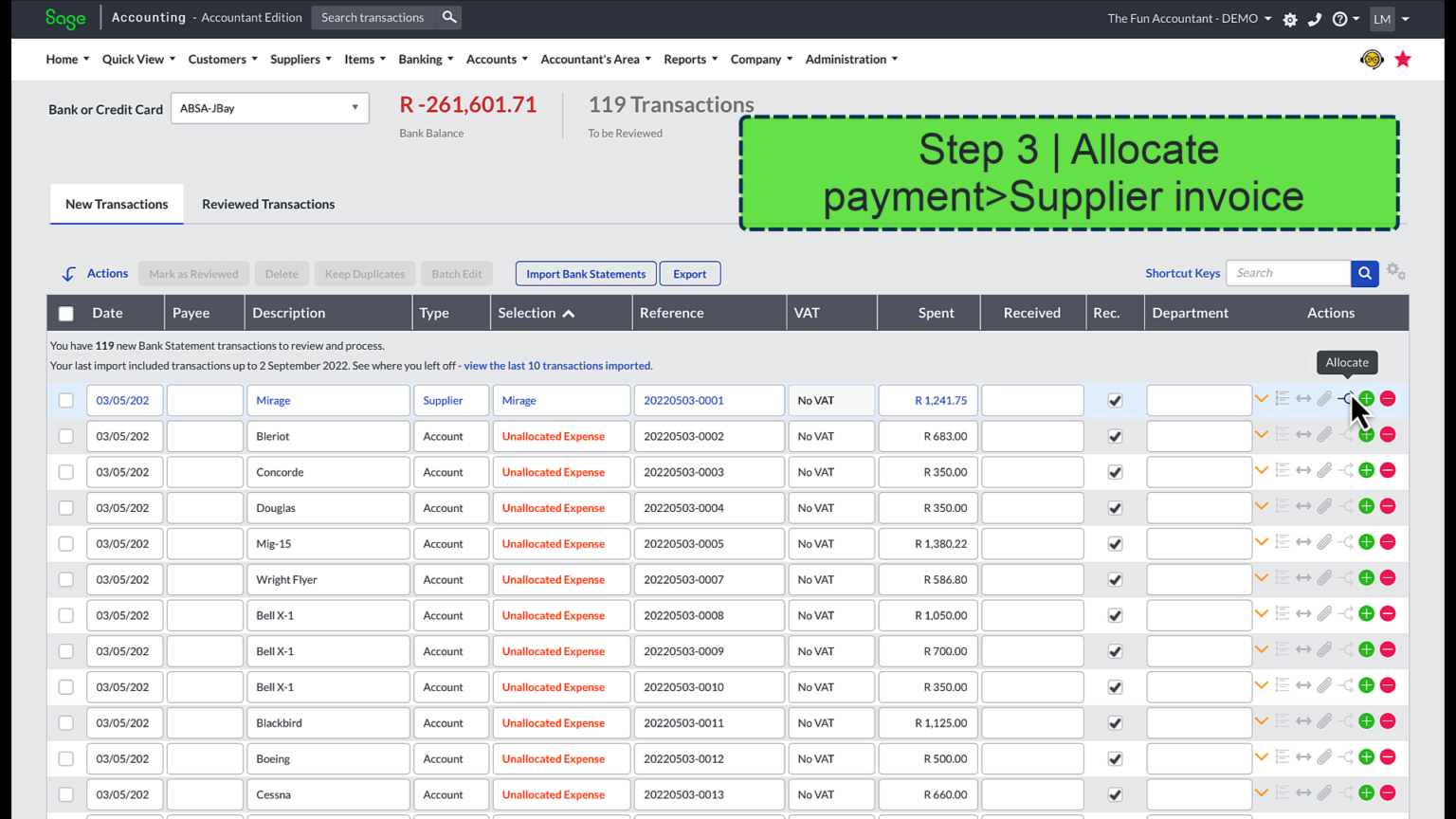This screenshot has width=1456, height=819.
Task: Open the notes list icon on Boeing row
Action: [x=1283, y=755]
